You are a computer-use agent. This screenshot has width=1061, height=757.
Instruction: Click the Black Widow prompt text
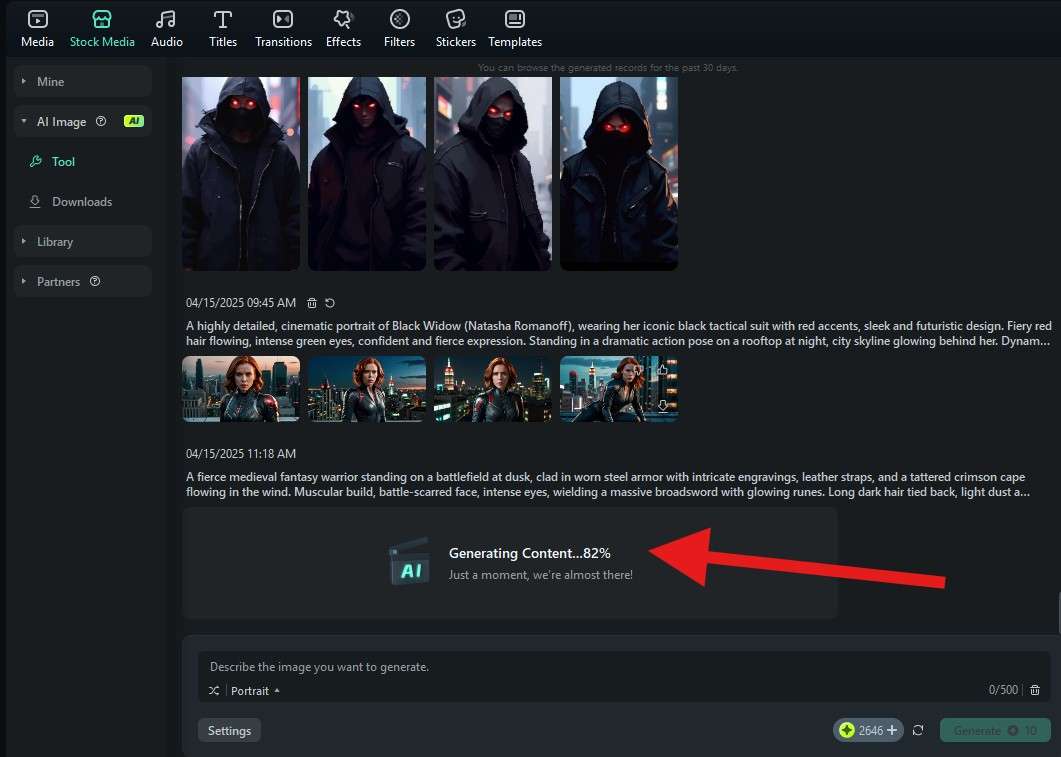[x=618, y=334]
